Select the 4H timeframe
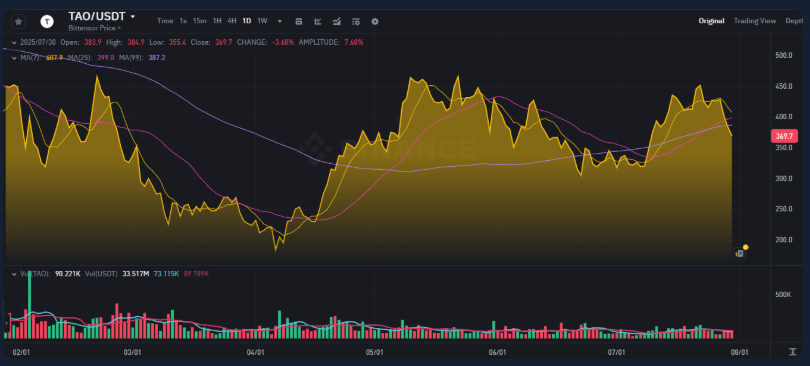 click(232, 21)
